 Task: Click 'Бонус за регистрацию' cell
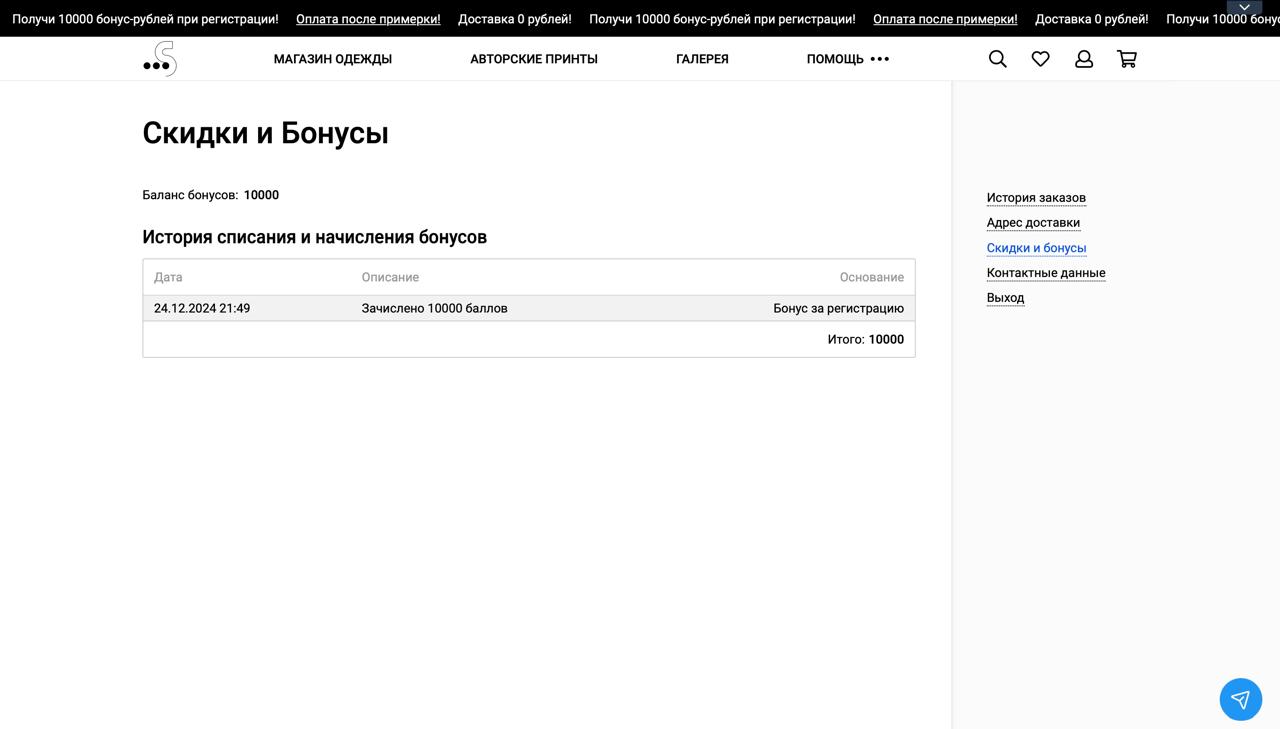[838, 308]
